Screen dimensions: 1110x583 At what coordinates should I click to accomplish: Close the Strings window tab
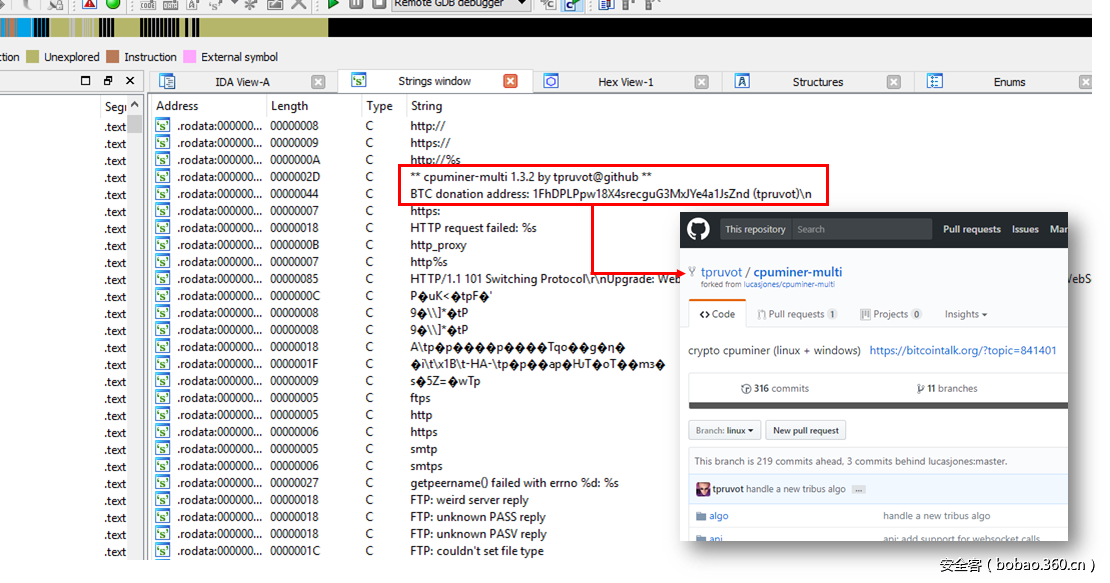(x=510, y=82)
